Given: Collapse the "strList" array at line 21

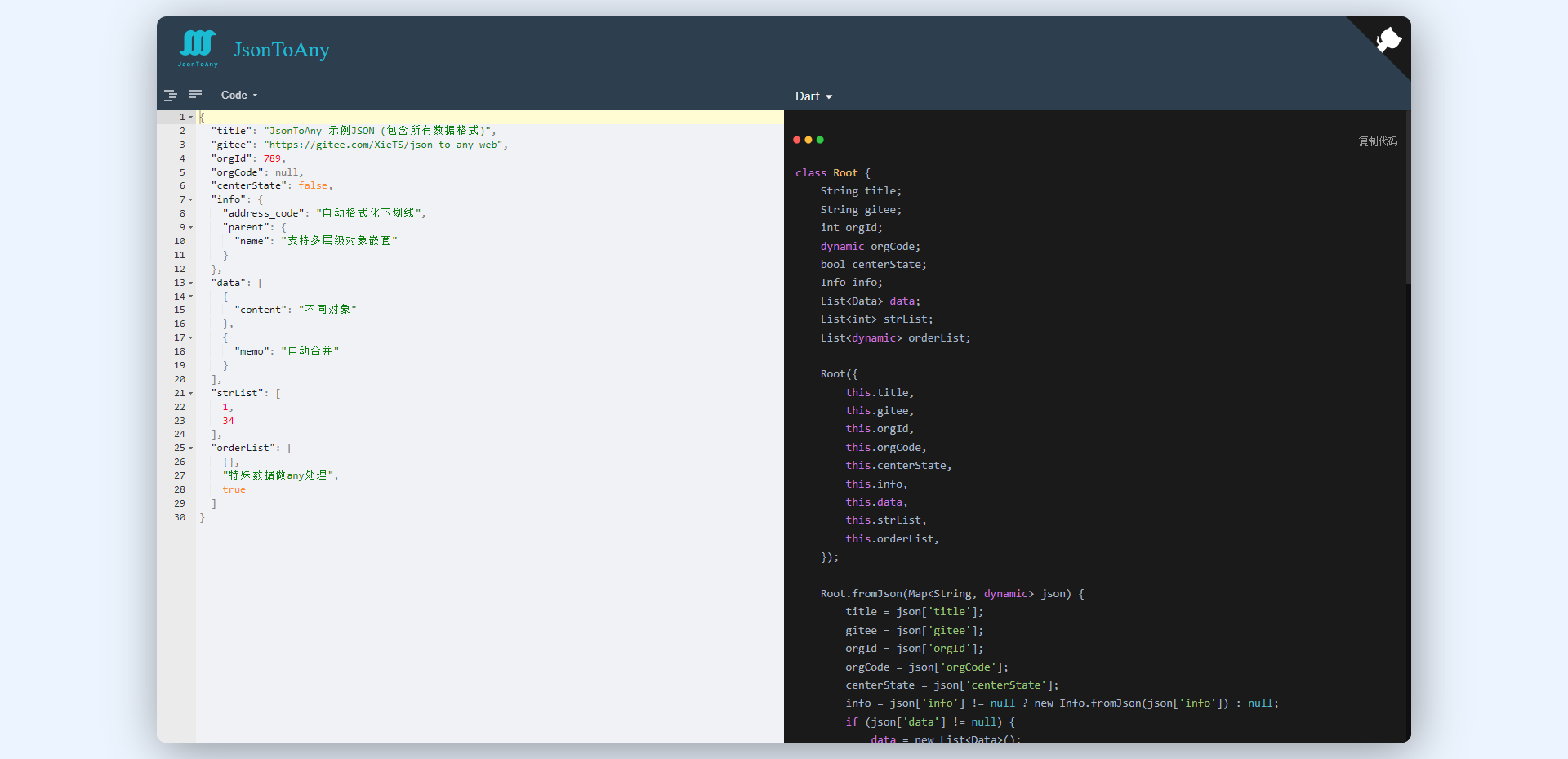Looking at the screenshot, I should [x=191, y=394].
